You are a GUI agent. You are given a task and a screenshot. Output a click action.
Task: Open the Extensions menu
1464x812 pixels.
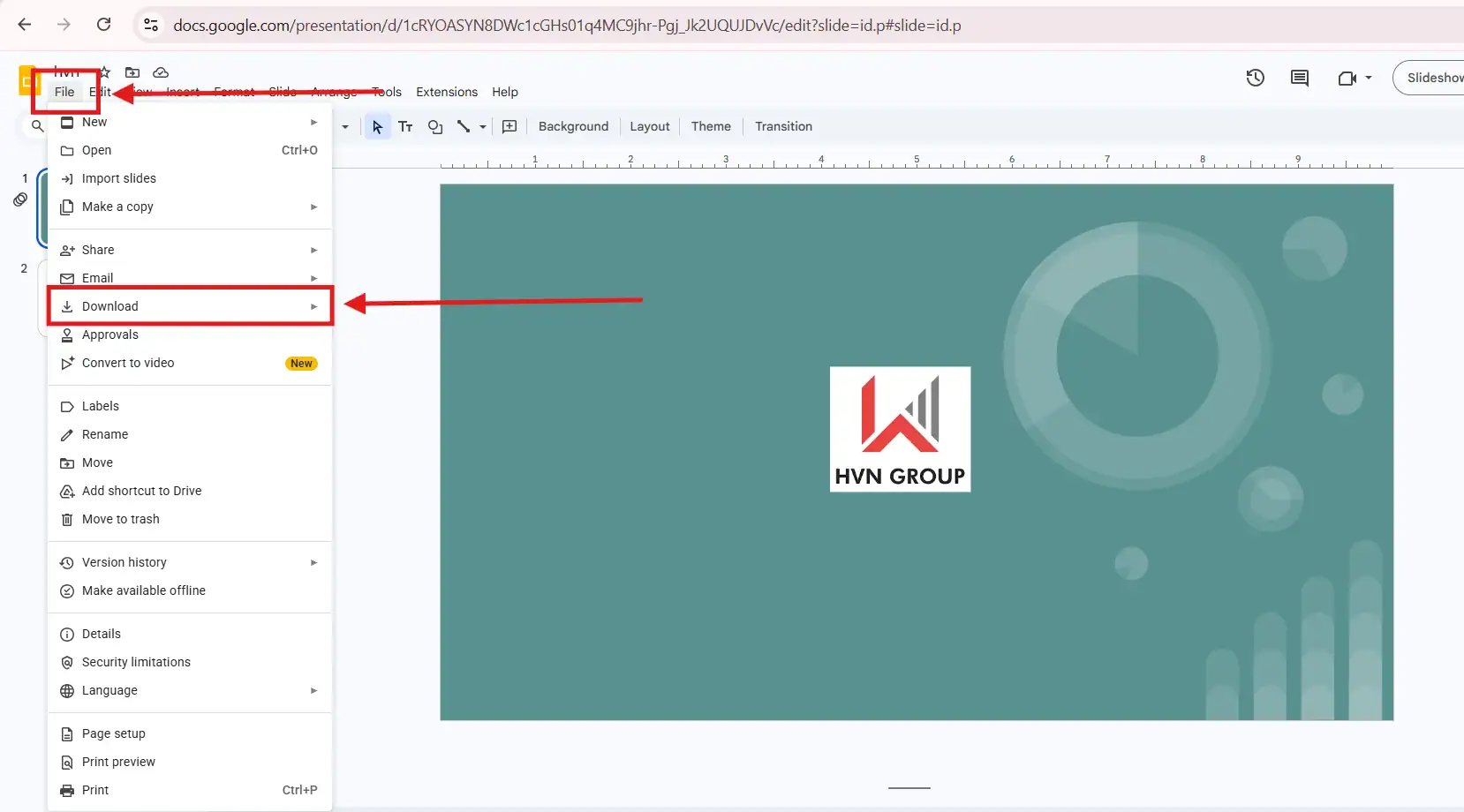pyautogui.click(x=446, y=92)
